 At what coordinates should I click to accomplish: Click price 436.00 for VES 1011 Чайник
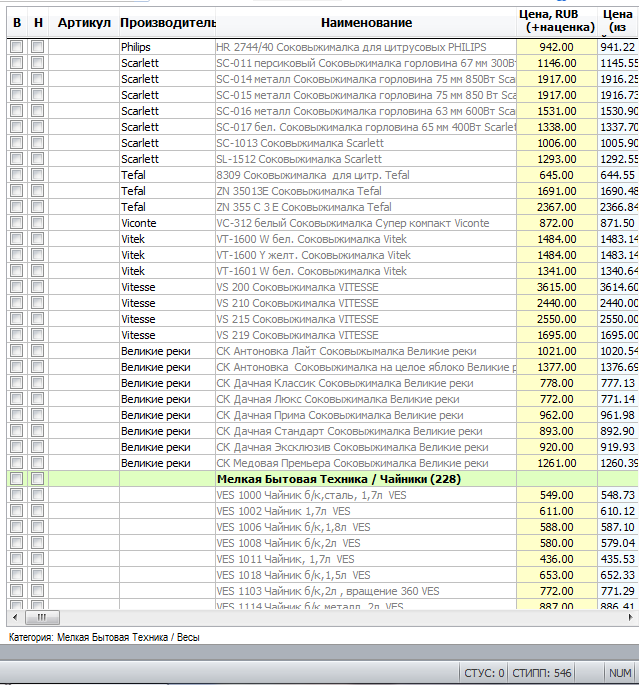pos(556,559)
